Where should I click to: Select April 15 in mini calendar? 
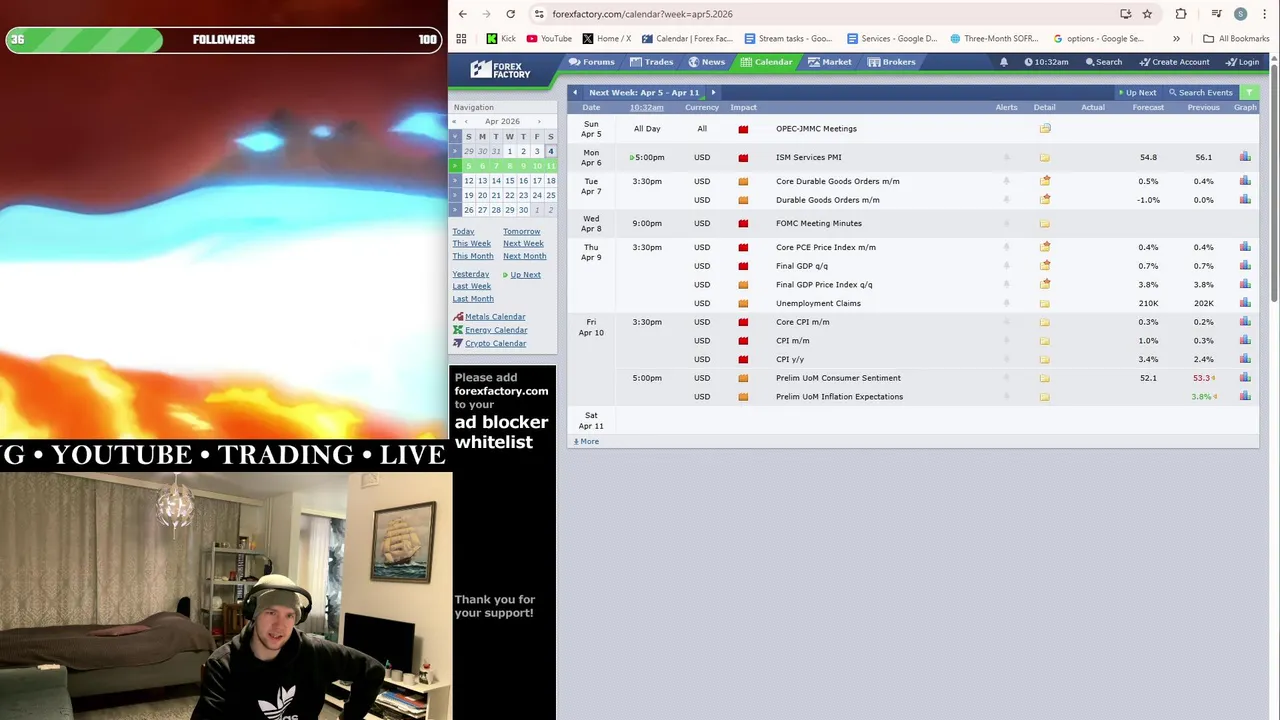coord(509,181)
